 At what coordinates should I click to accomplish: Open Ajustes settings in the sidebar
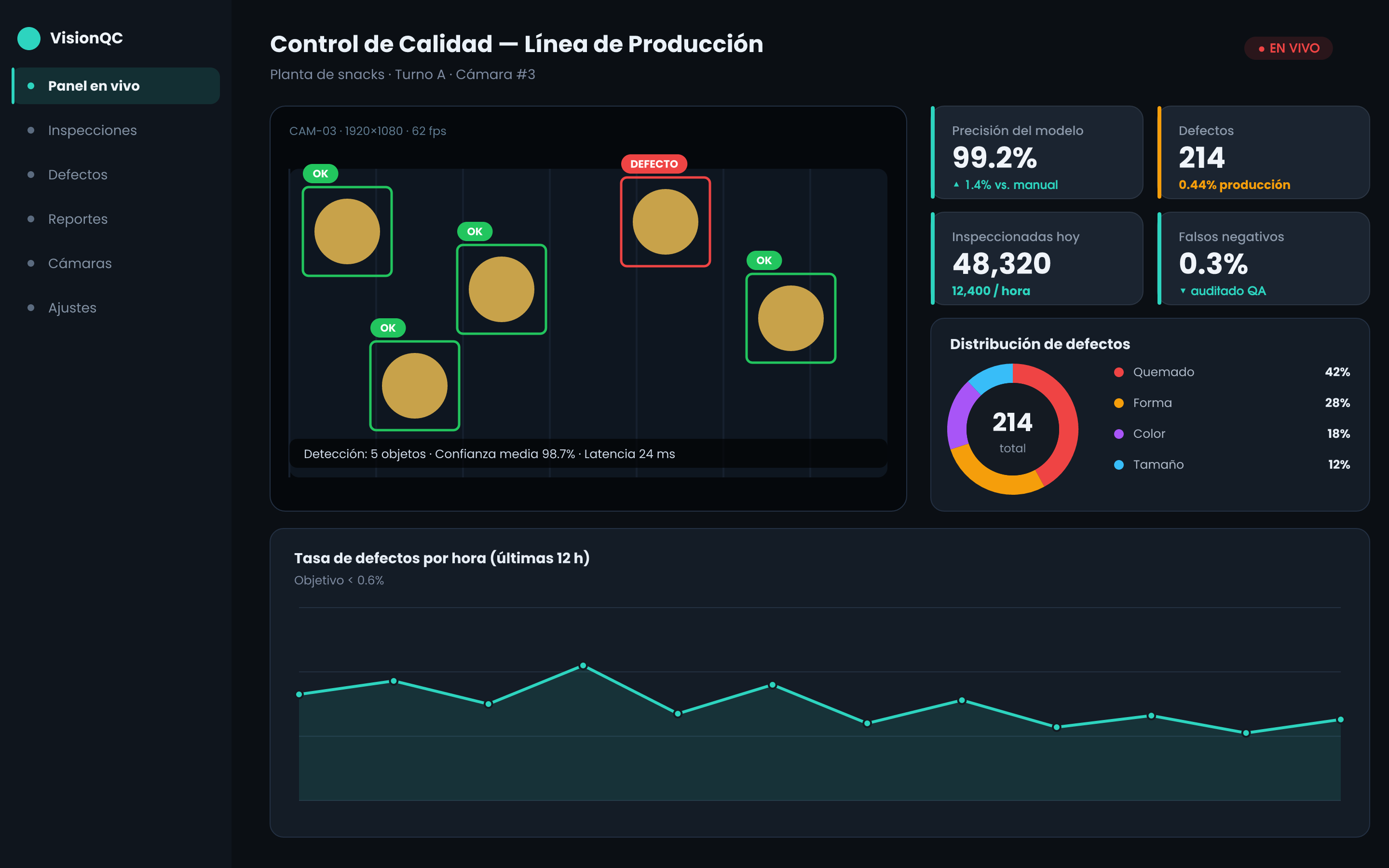(116, 308)
